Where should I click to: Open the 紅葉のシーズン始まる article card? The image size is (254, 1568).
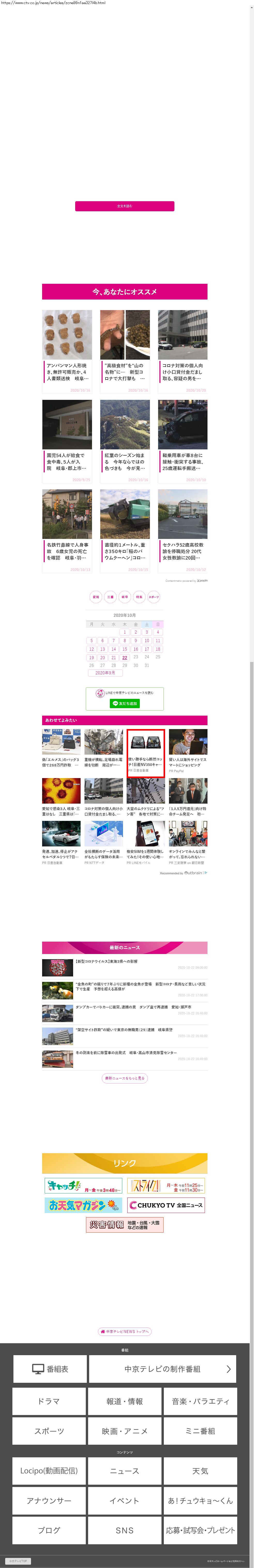click(x=125, y=441)
